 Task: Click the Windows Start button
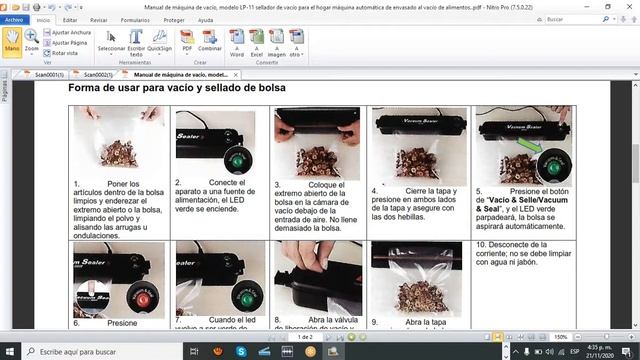click(x=10, y=351)
